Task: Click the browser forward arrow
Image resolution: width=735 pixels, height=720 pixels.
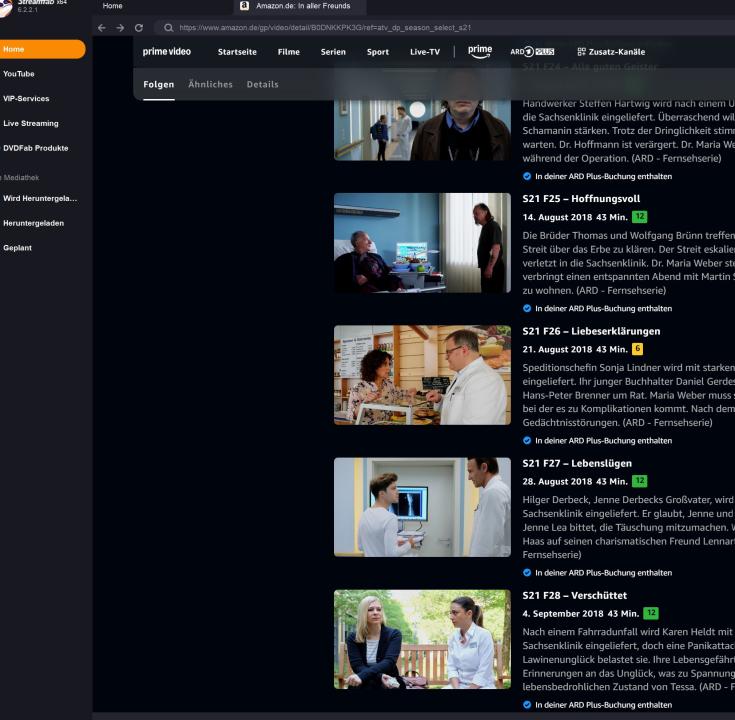Action: click(120, 28)
